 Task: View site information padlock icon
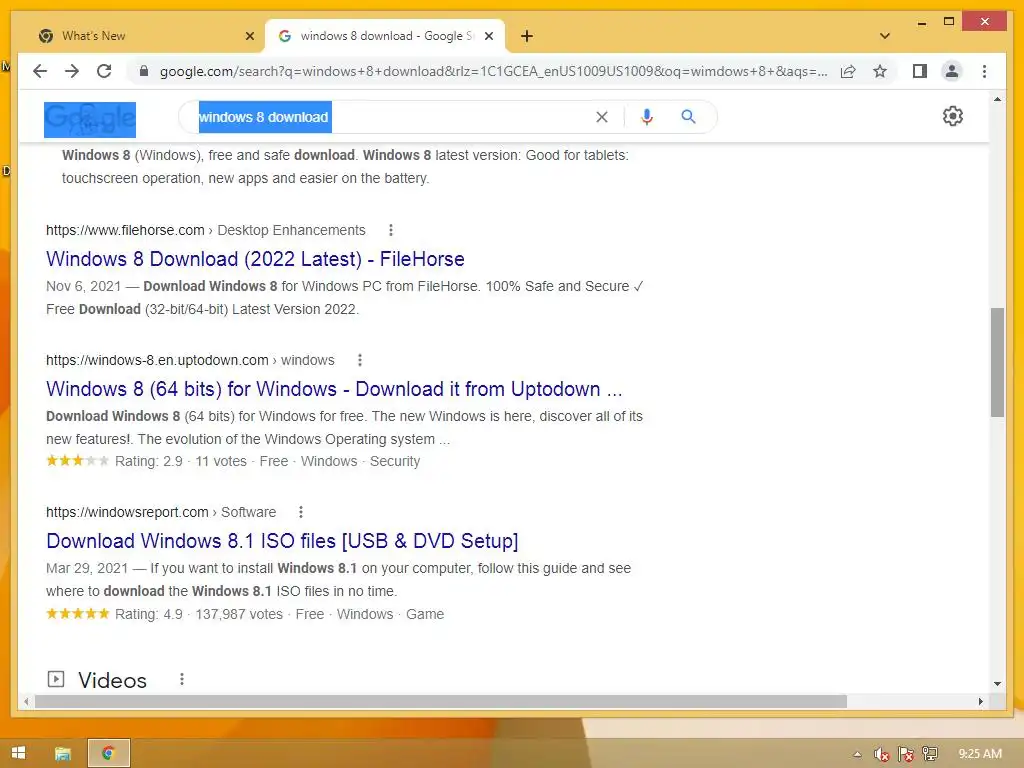tap(144, 71)
